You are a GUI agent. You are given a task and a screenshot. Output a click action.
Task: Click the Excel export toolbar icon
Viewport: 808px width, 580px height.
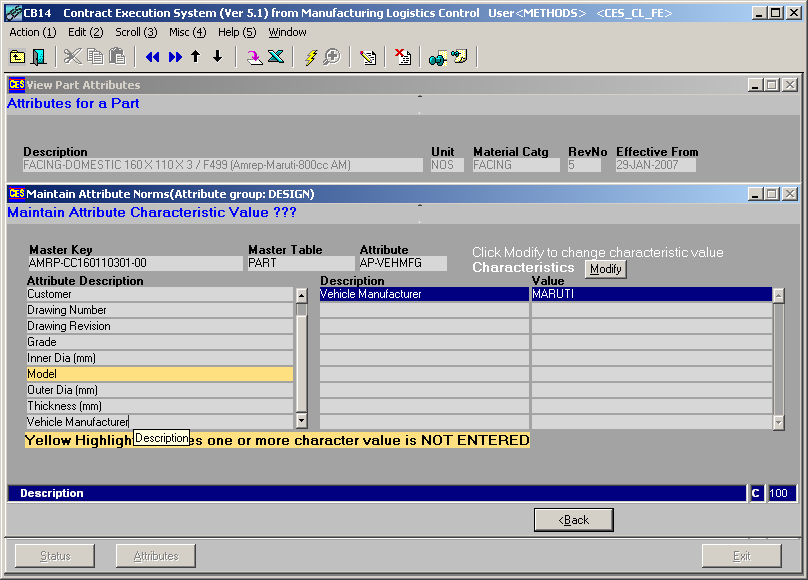point(276,57)
